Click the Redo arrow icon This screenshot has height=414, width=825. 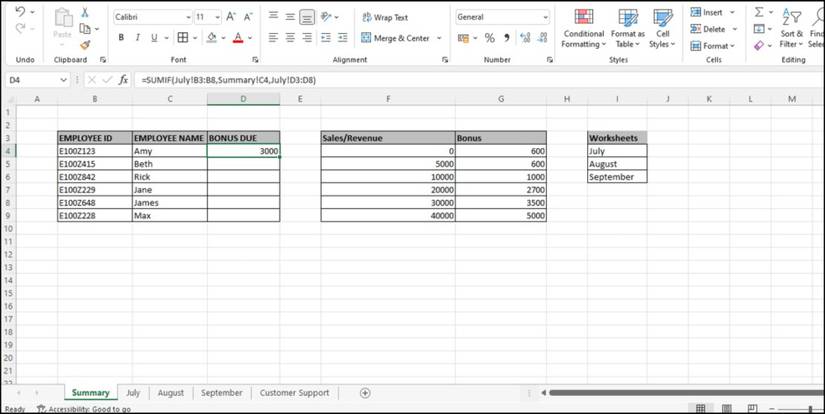click(20, 28)
